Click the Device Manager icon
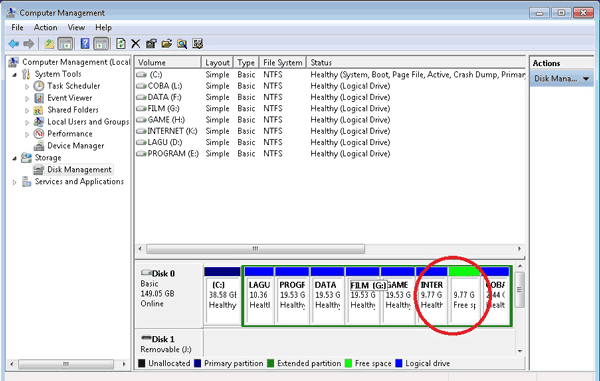Viewport: 600px width, 381px height. pyautogui.click(x=39, y=146)
